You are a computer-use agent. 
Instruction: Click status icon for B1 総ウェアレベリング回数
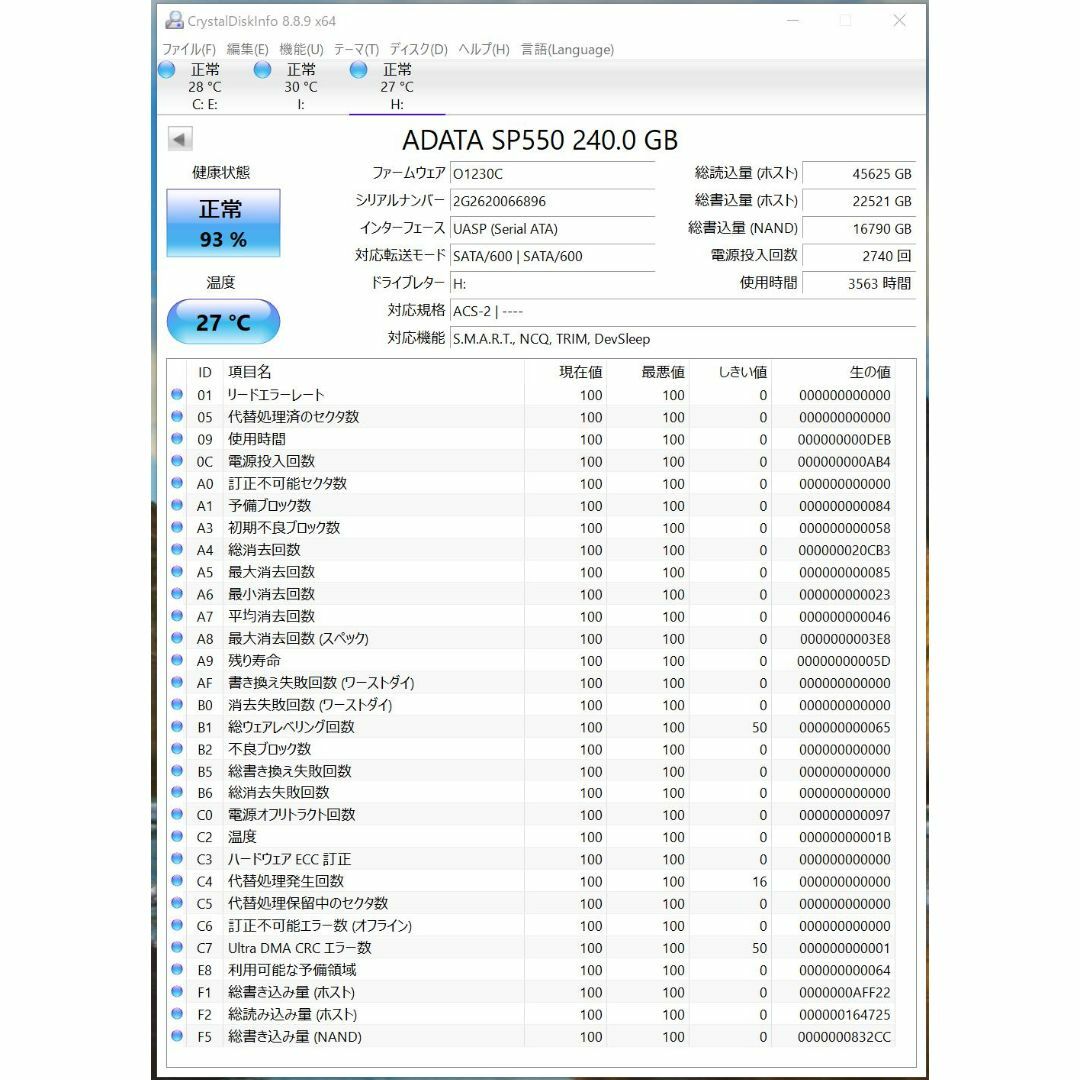(x=177, y=727)
